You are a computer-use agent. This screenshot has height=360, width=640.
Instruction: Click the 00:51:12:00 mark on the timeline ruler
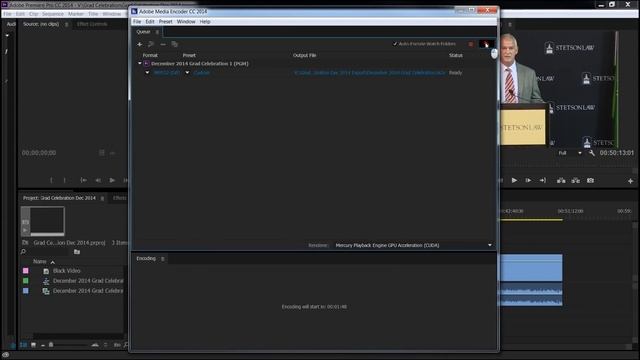tap(570, 211)
